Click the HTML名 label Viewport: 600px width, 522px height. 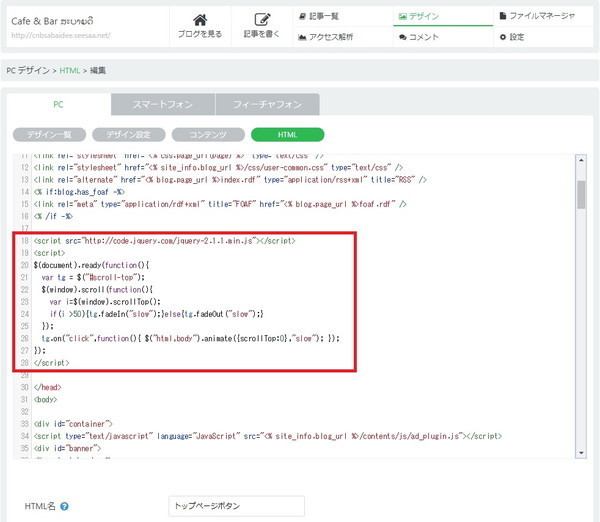coord(40,506)
